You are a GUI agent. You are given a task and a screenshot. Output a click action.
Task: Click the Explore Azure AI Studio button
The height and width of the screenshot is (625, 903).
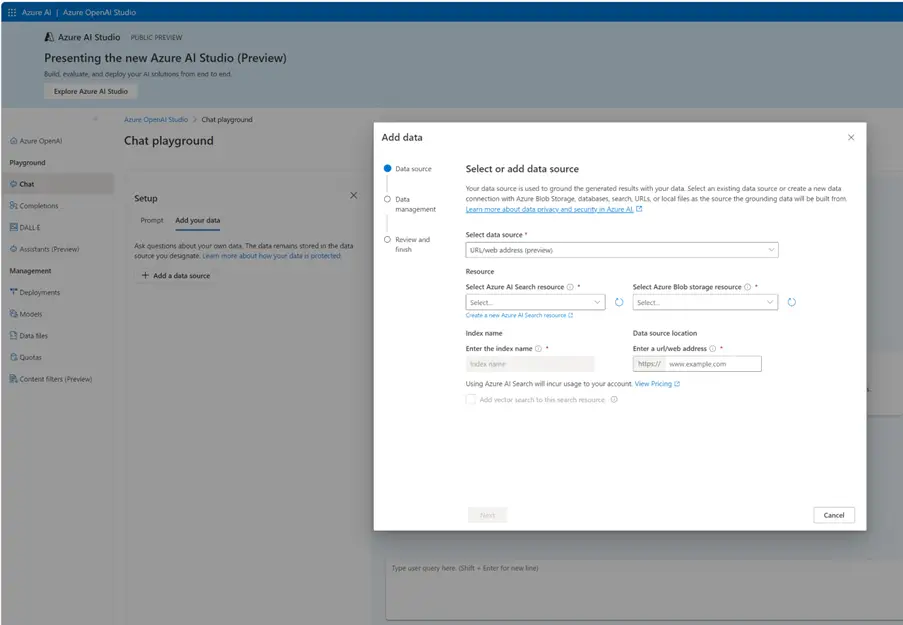pos(90,91)
